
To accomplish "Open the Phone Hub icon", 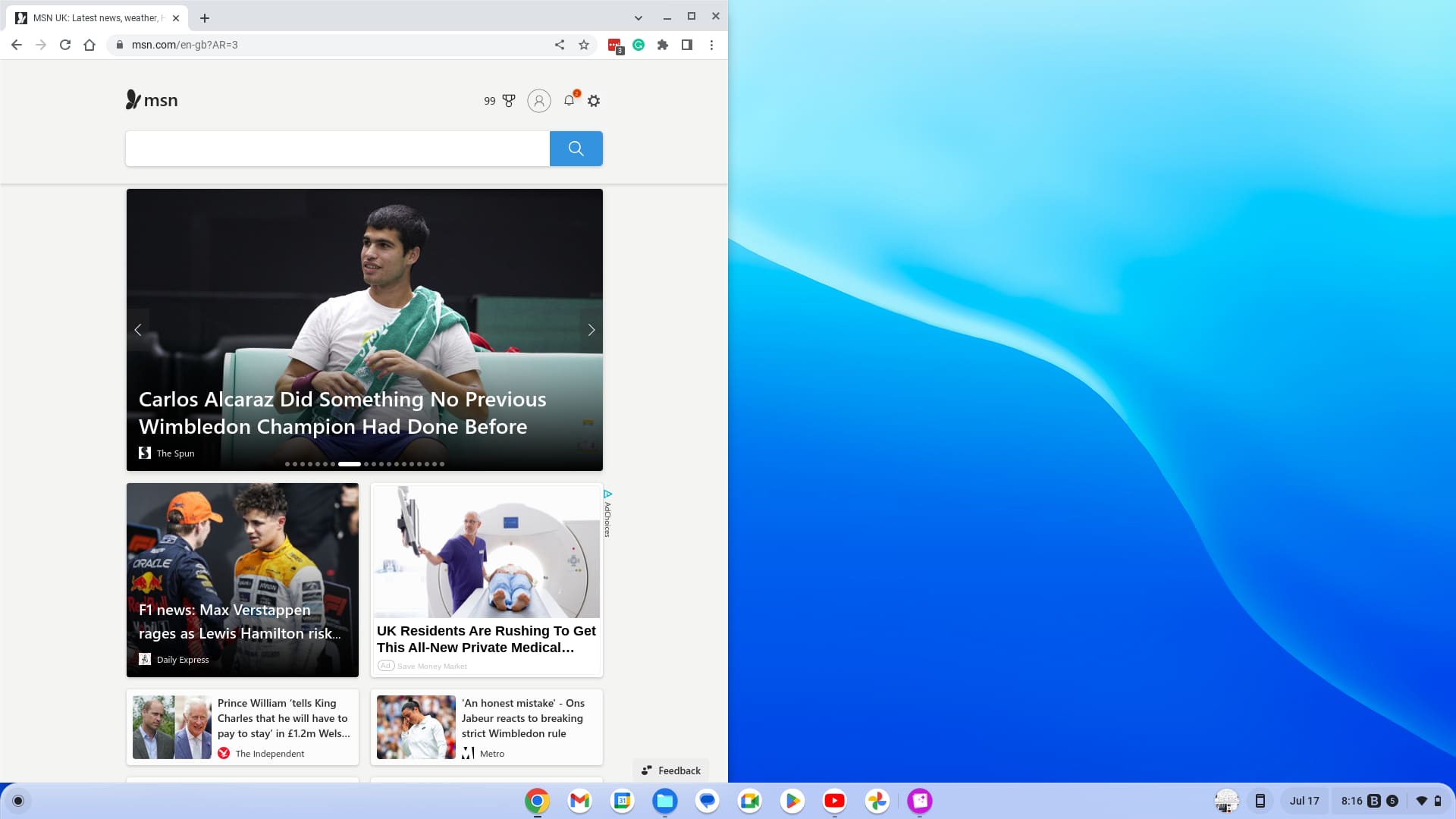I will [x=1260, y=801].
